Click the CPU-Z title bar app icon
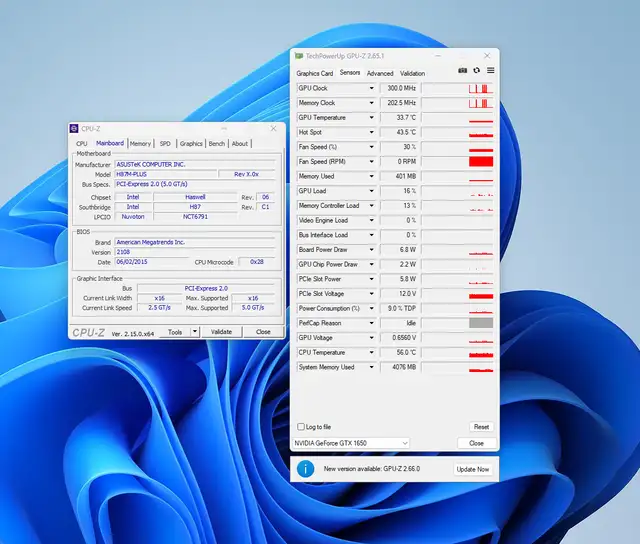 [74, 129]
